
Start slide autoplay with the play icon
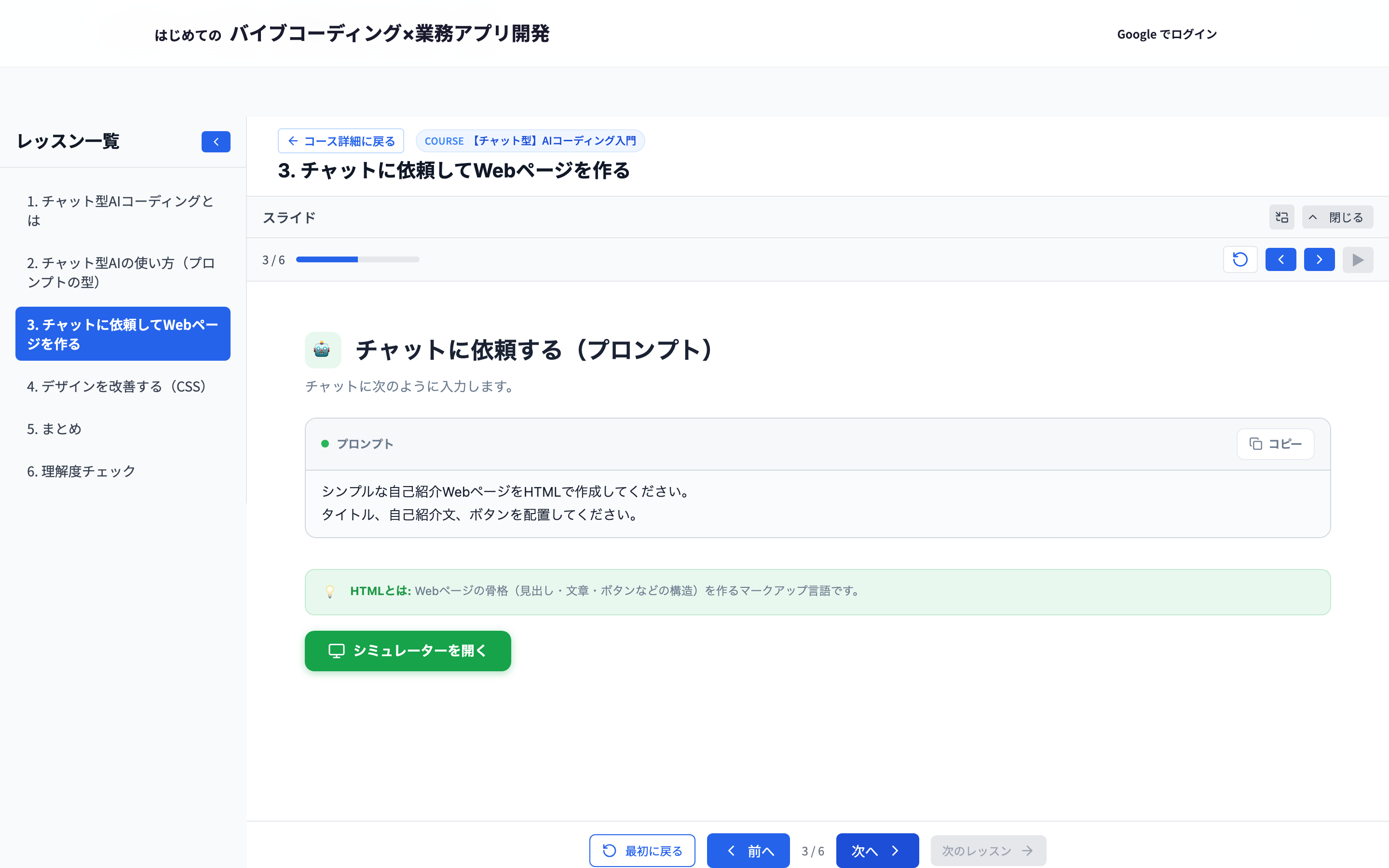pyautogui.click(x=1358, y=259)
